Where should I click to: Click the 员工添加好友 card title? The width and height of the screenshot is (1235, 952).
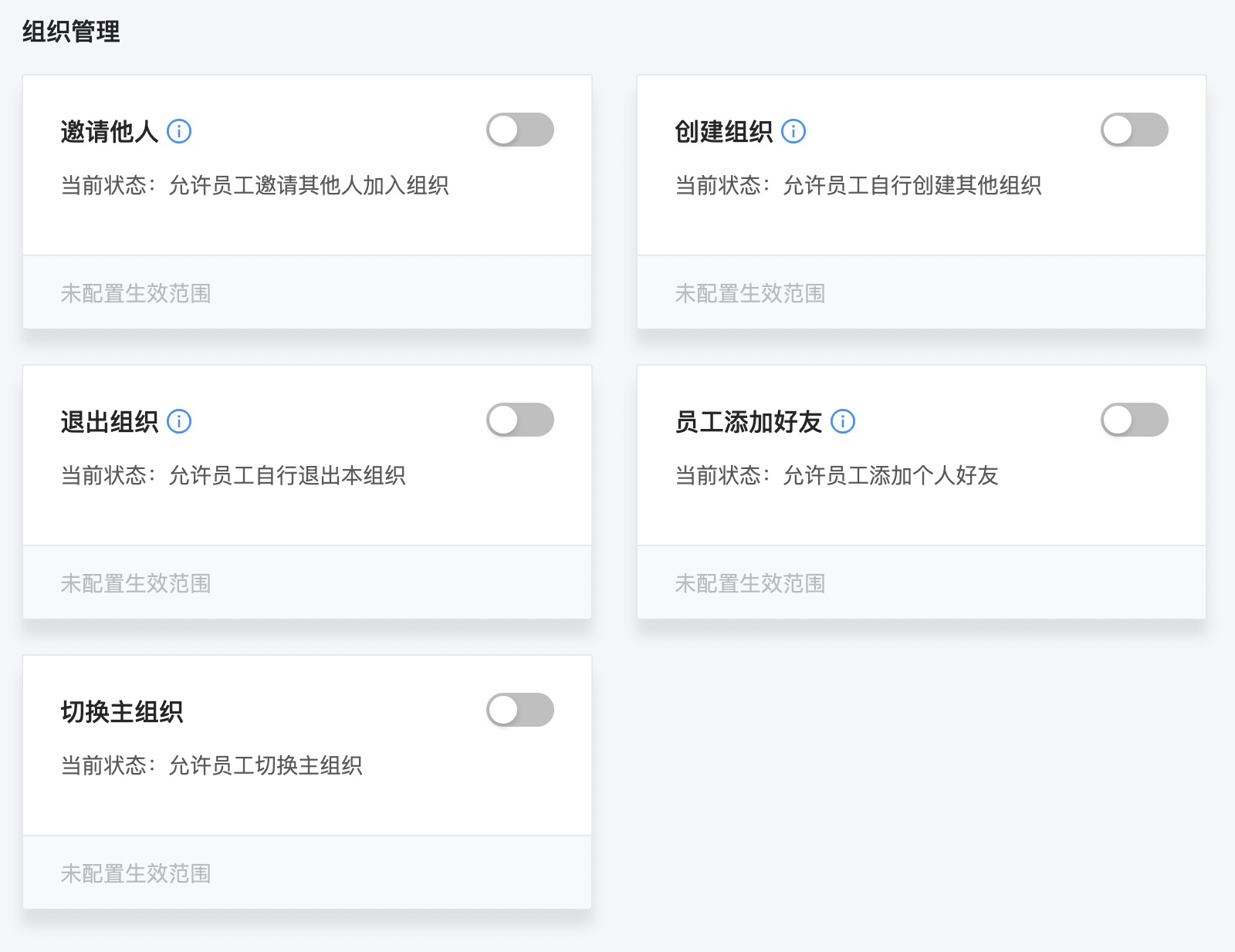tap(749, 422)
